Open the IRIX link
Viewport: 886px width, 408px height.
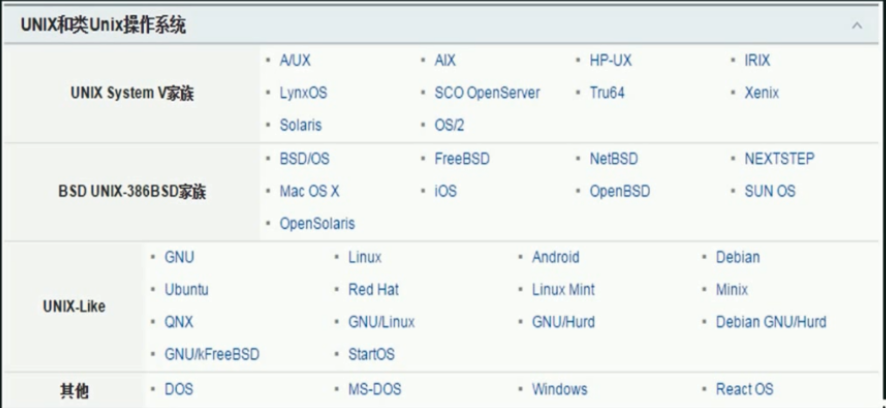pos(757,60)
